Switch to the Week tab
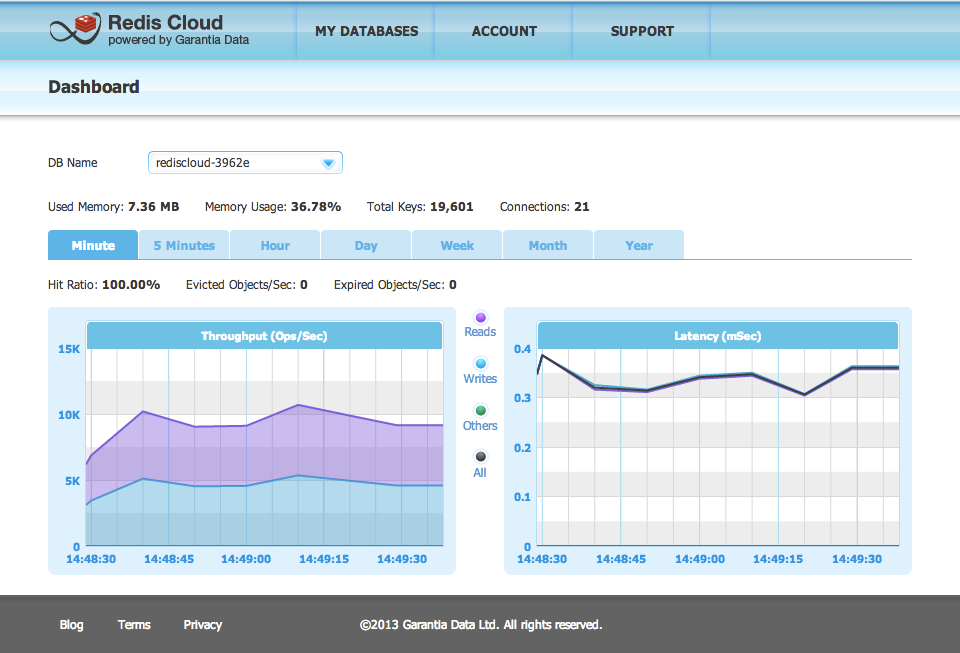Image resolution: width=960 pixels, height=653 pixels. point(457,245)
